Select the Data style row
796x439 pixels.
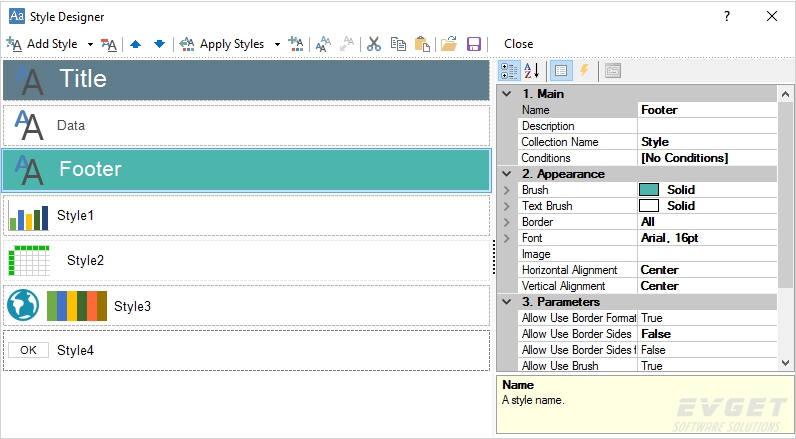[x=246, y=125]
